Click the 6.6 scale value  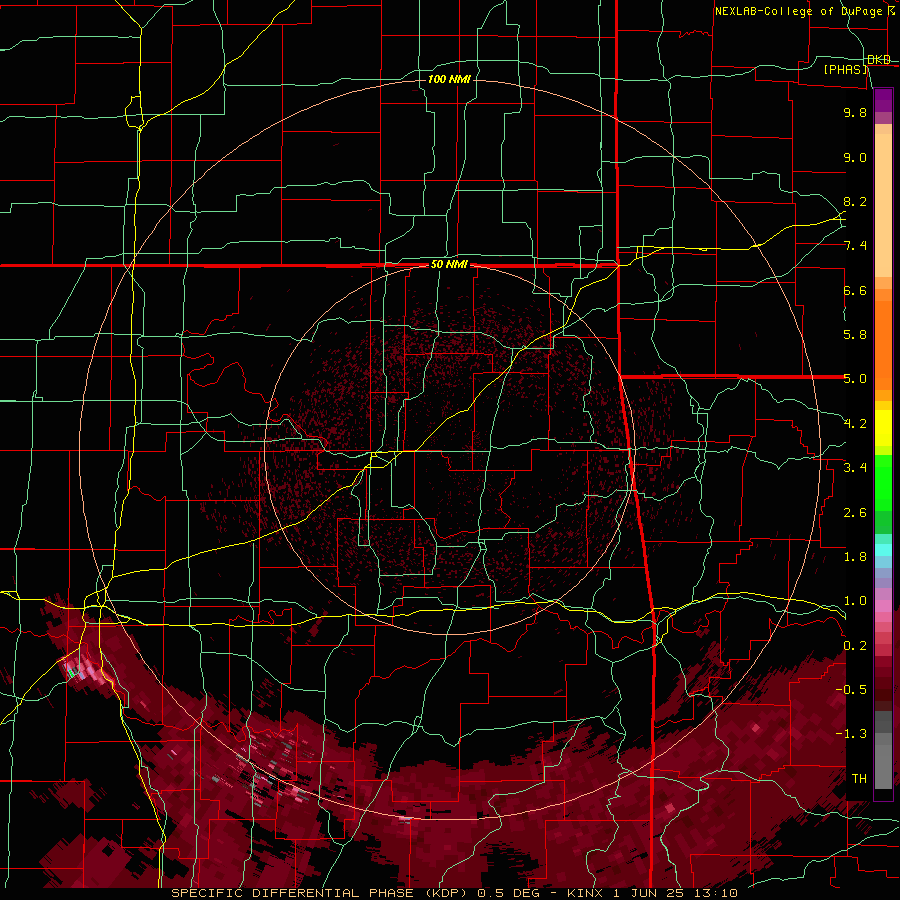point(855,290)
